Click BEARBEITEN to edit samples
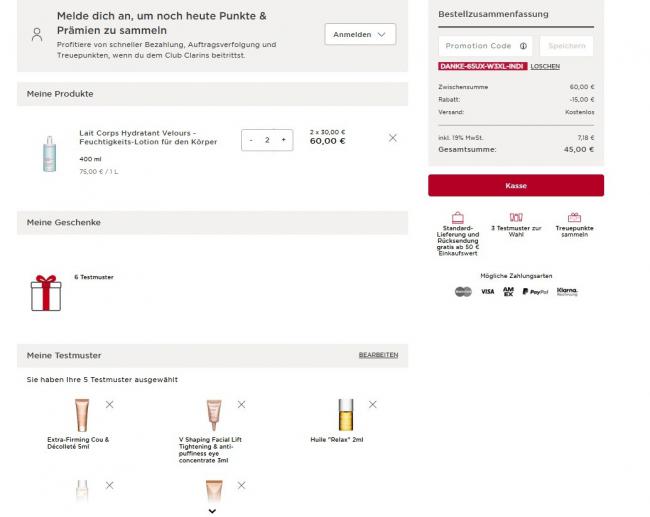This screenshot has height=517, width=650. coord(378,355)
